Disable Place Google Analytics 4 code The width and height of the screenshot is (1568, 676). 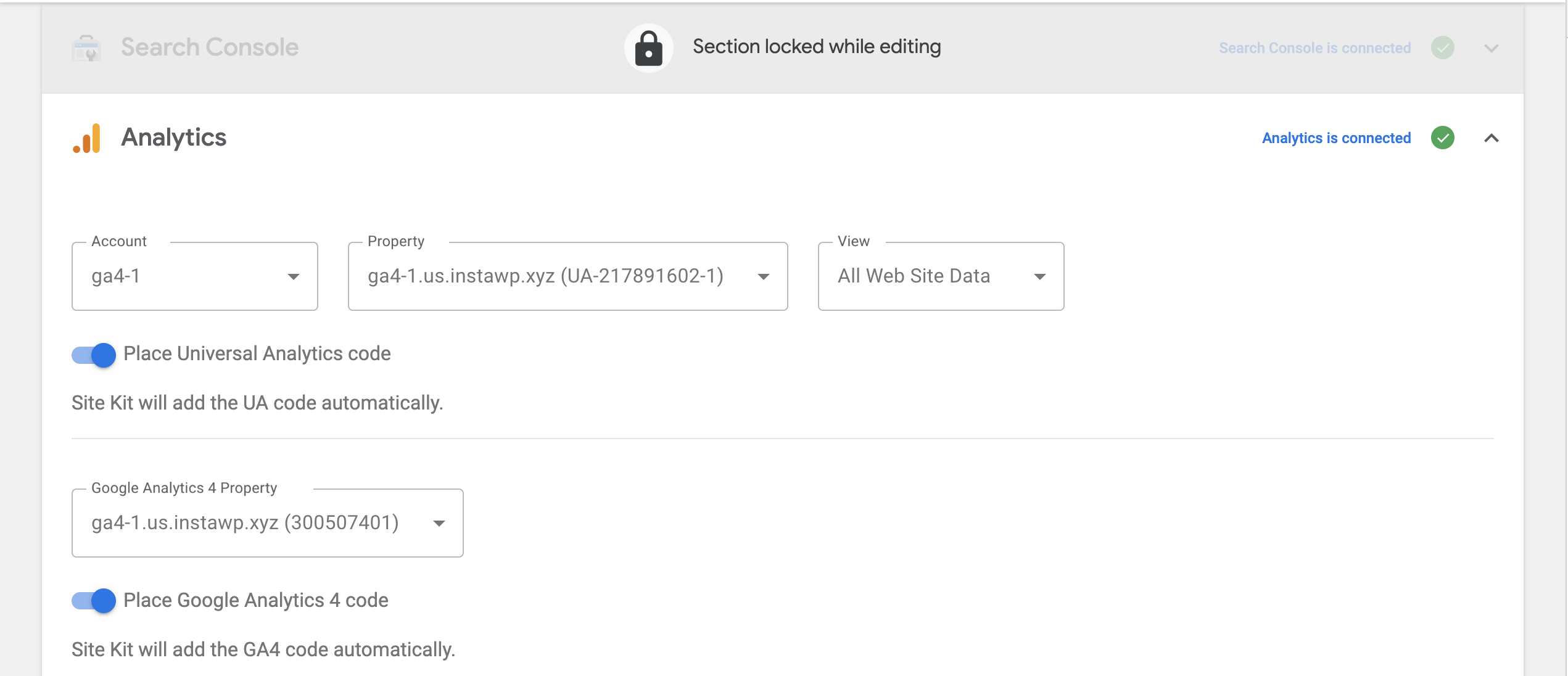point(94,601)
